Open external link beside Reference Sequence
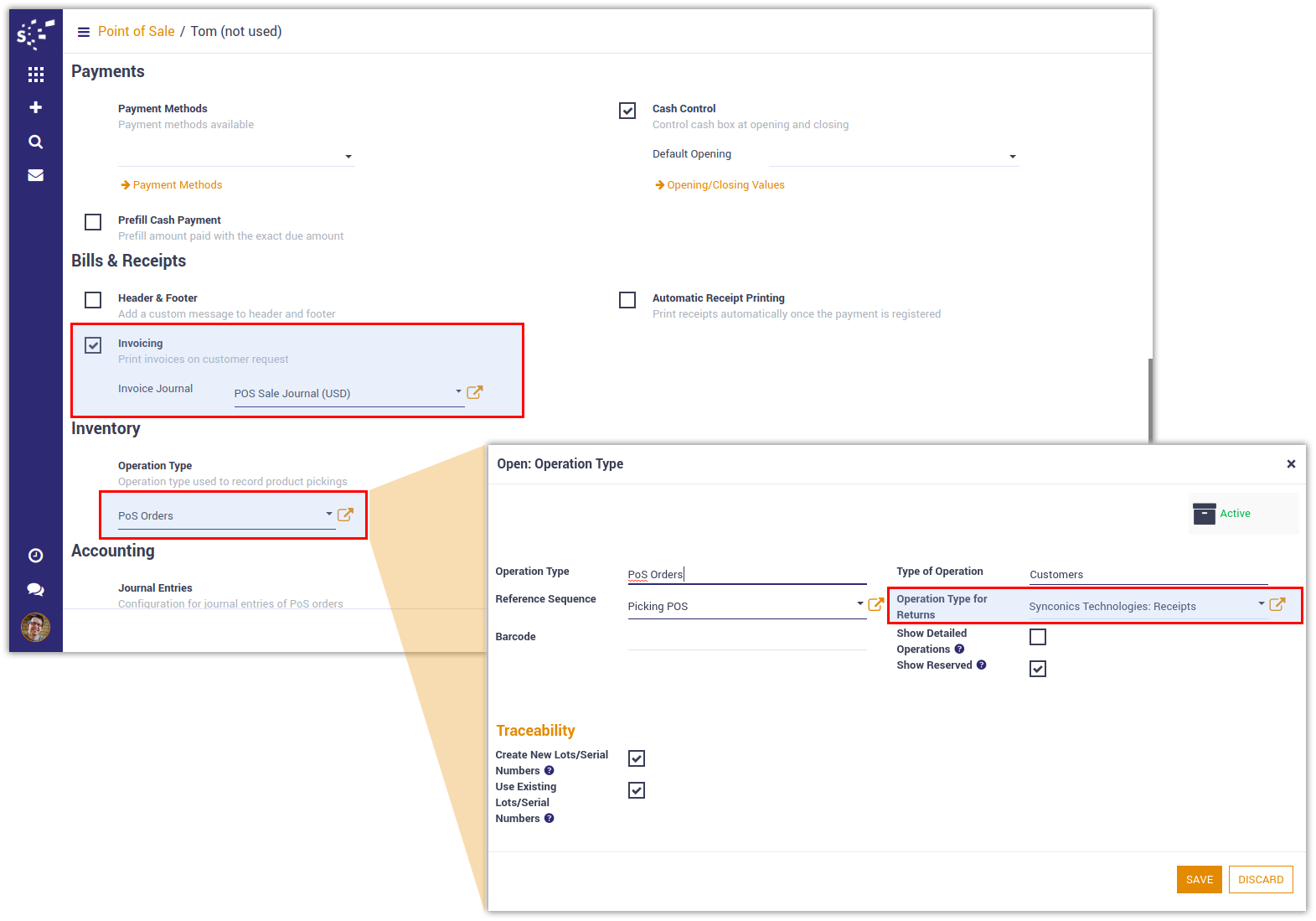Viewport: 1316px width, 921px height. pyautogui.click(x=876, y=604)
